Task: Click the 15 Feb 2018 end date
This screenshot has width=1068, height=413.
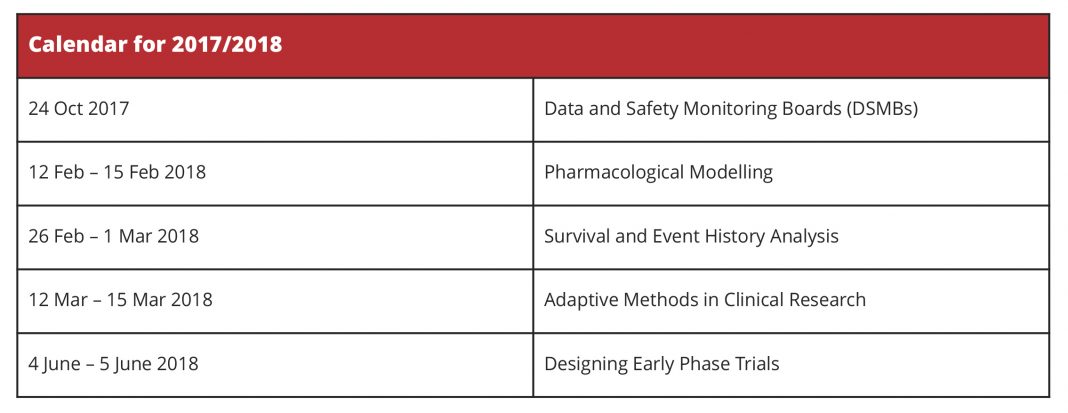Action: pos(155,172)
